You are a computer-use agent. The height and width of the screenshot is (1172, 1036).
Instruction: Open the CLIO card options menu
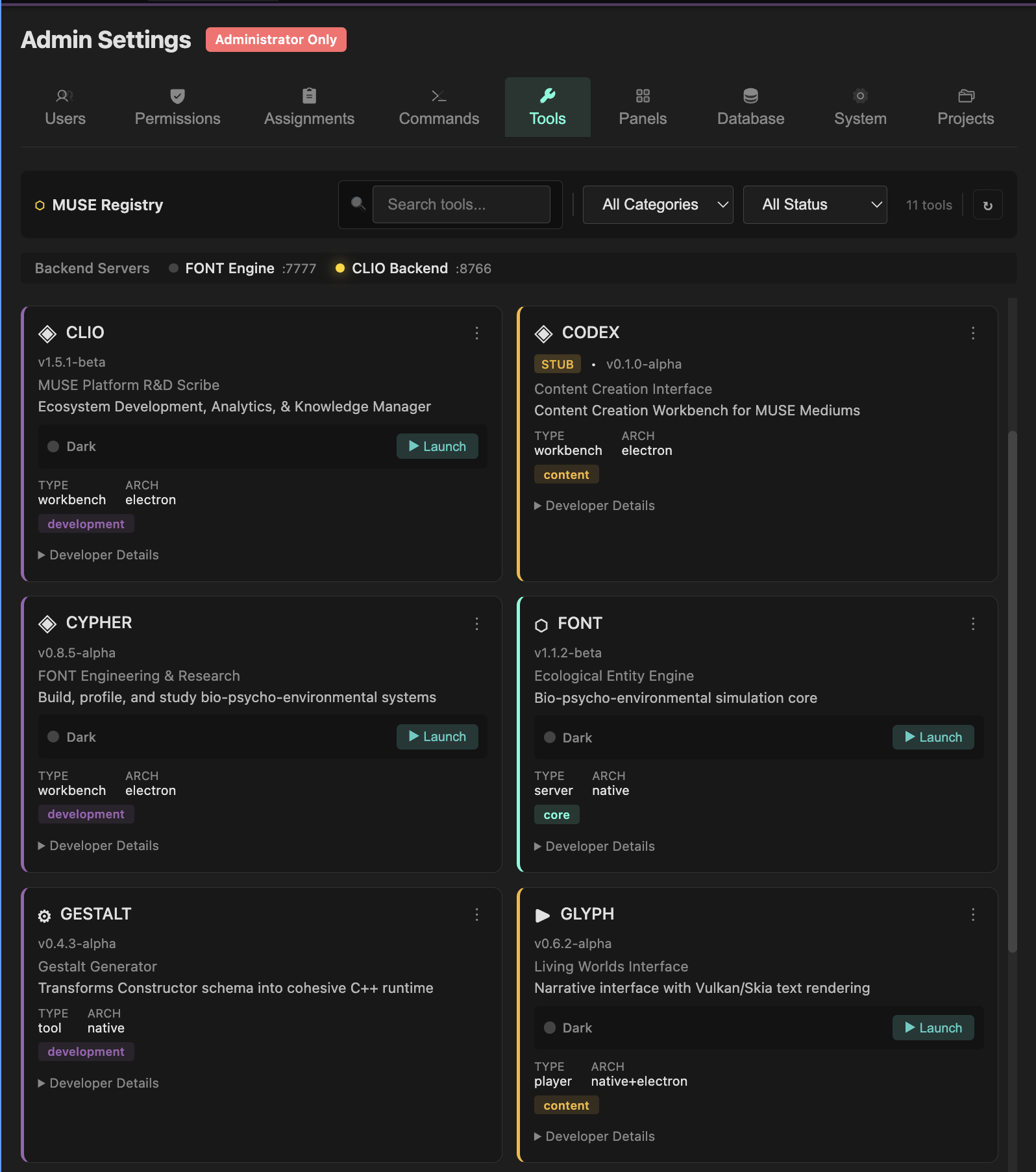pyautogui.click(x=477, y=333)
